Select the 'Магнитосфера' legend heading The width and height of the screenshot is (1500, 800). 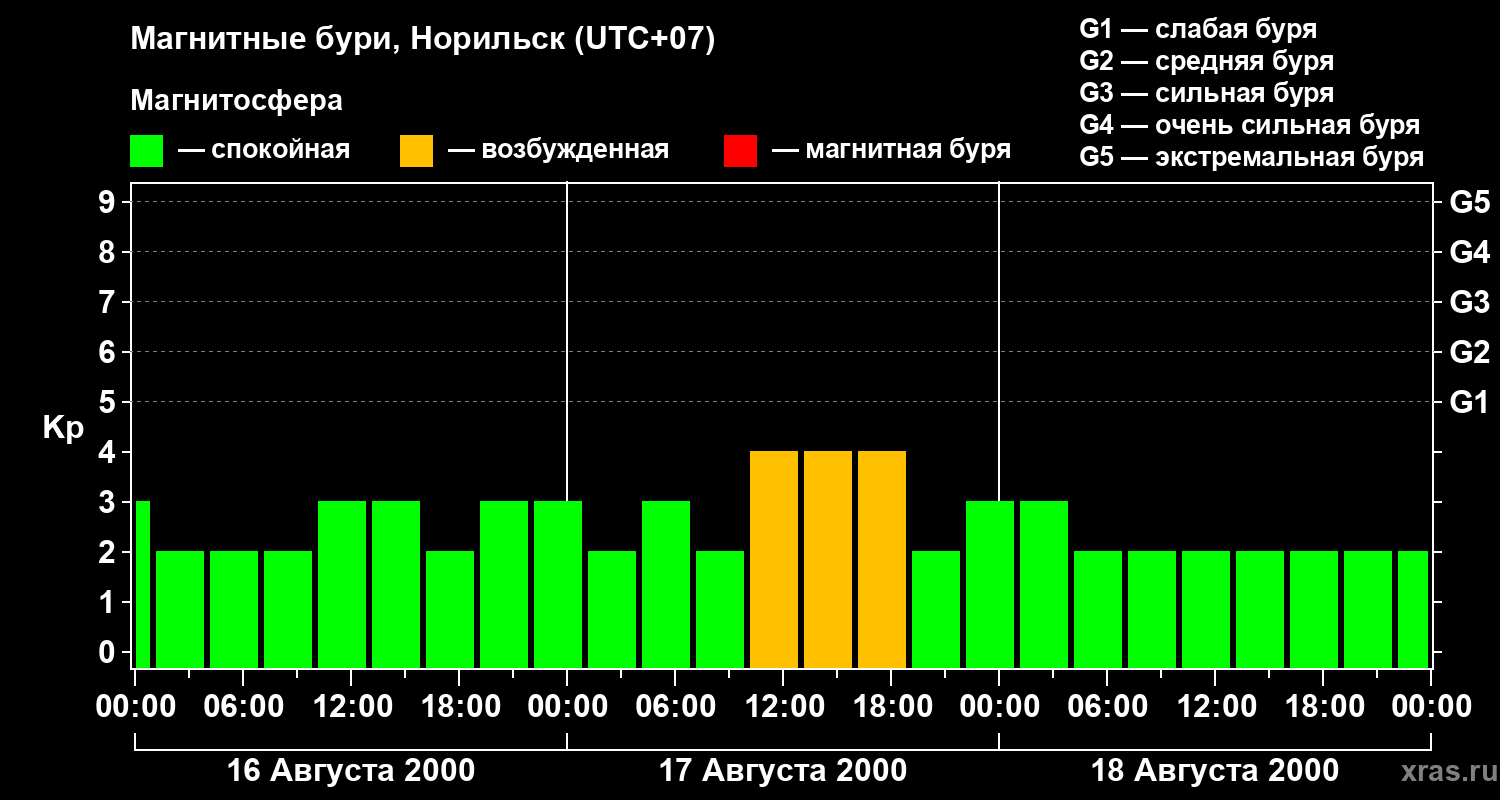237,101
